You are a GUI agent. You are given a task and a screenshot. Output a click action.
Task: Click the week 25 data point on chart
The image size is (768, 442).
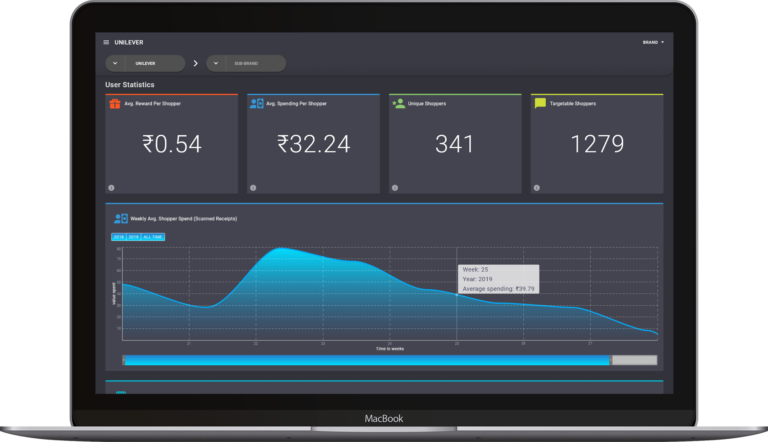coord(457,295)
